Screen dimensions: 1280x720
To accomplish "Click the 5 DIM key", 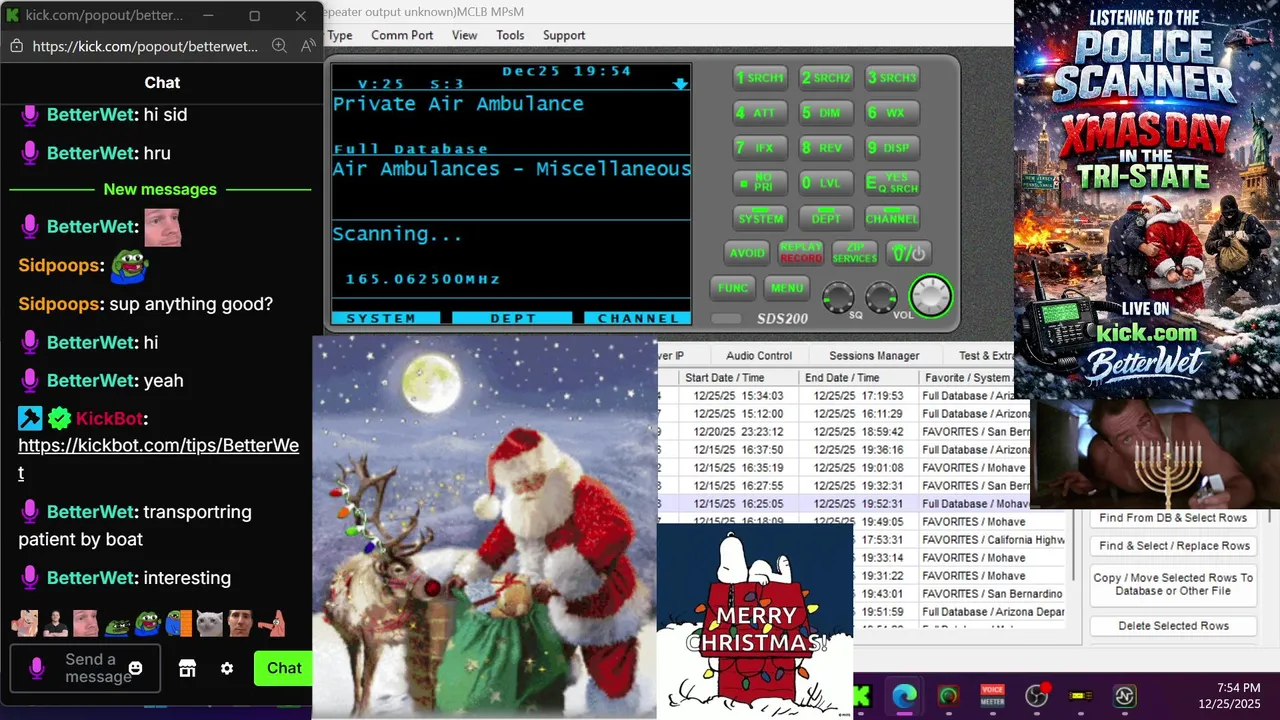I will coord(826,113).
